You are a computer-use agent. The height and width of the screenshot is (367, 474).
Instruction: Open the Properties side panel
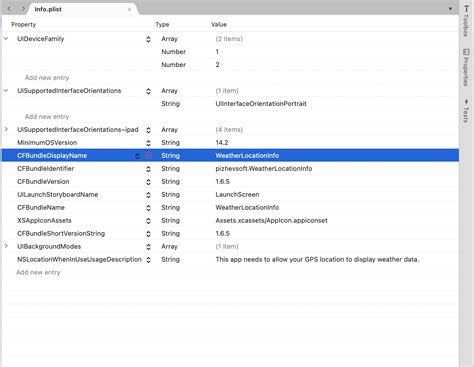(466, 67)
